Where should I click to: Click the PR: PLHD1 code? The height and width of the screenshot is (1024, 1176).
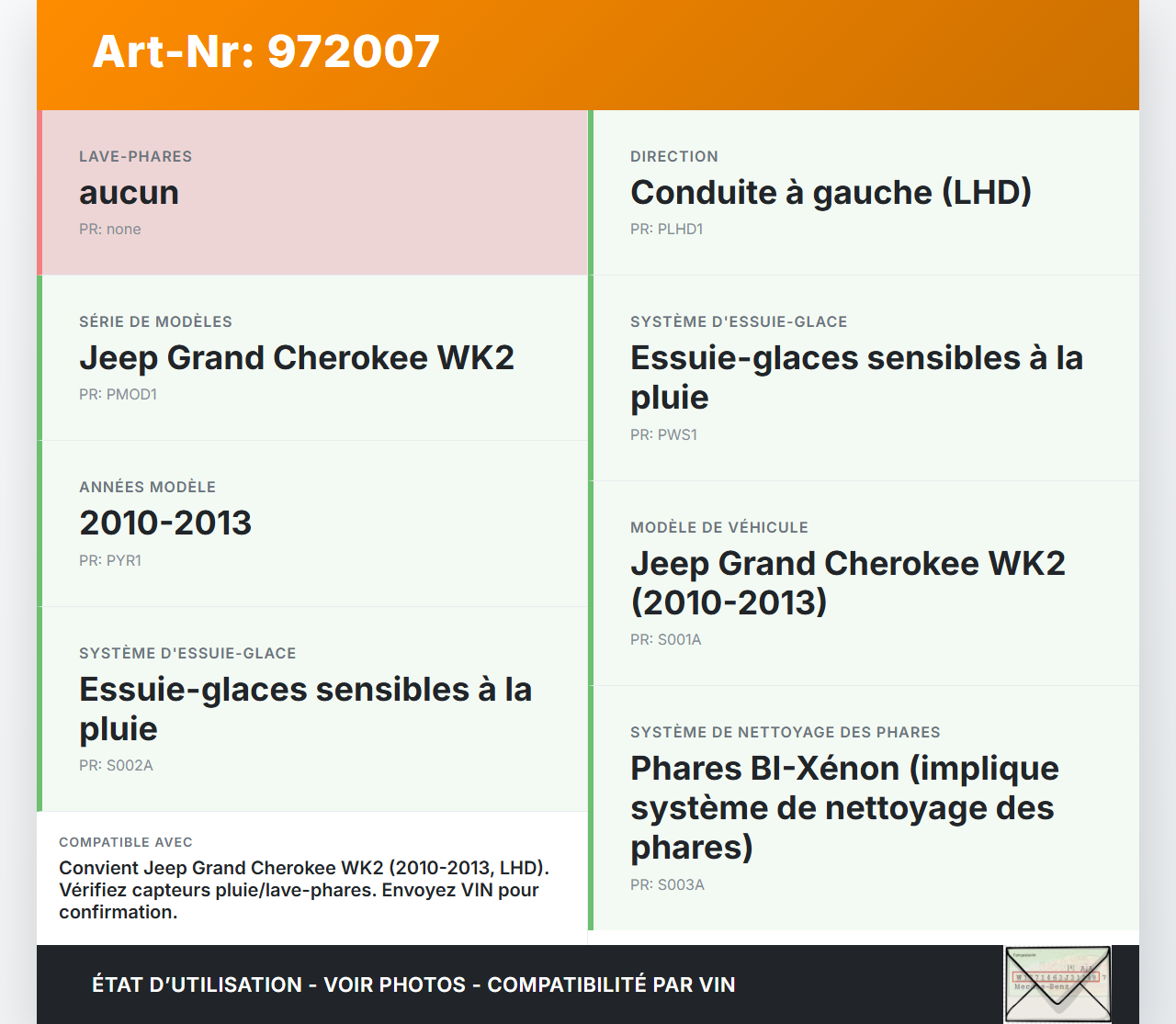click(x=666, y=230)
